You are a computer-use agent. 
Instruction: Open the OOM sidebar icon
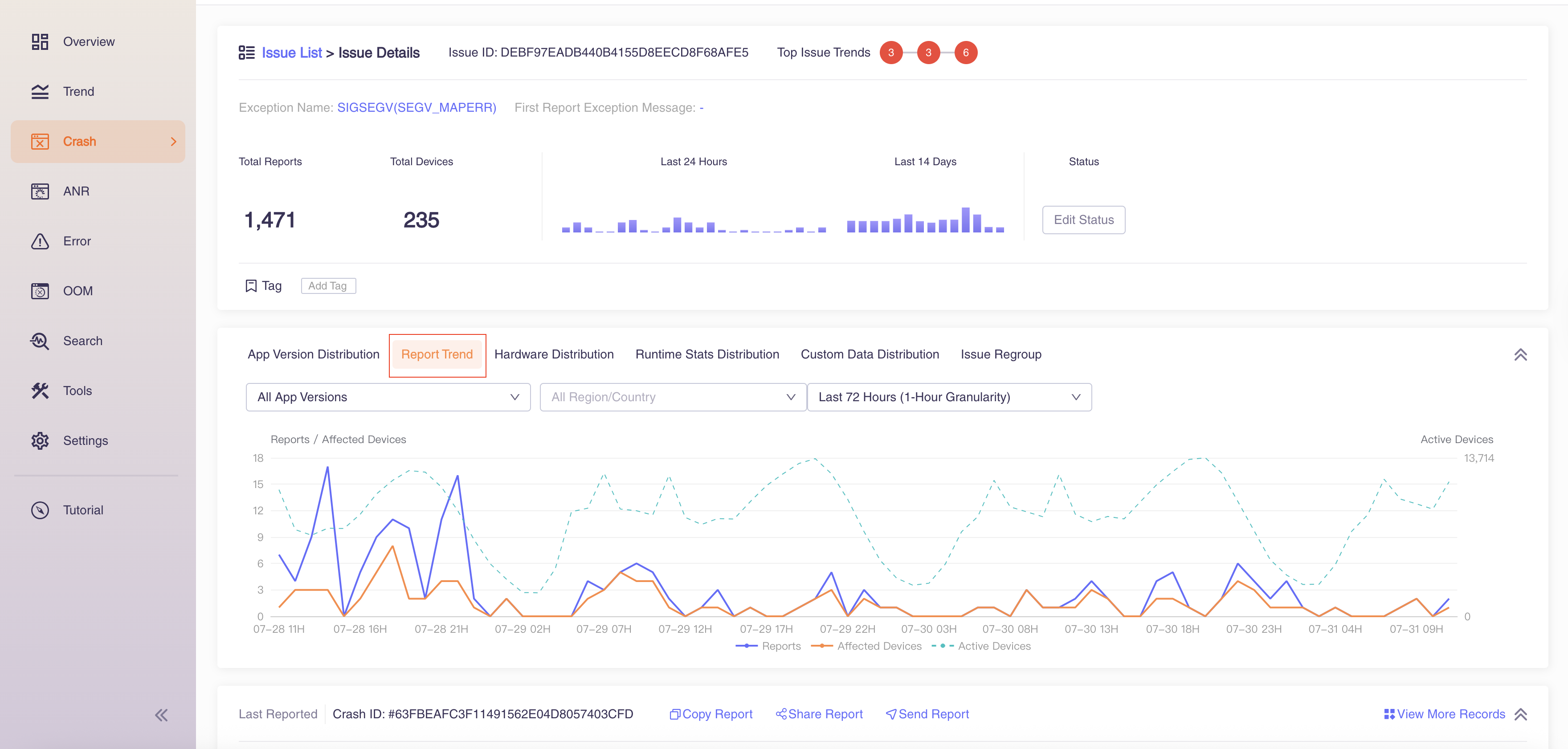coord(40,291)
